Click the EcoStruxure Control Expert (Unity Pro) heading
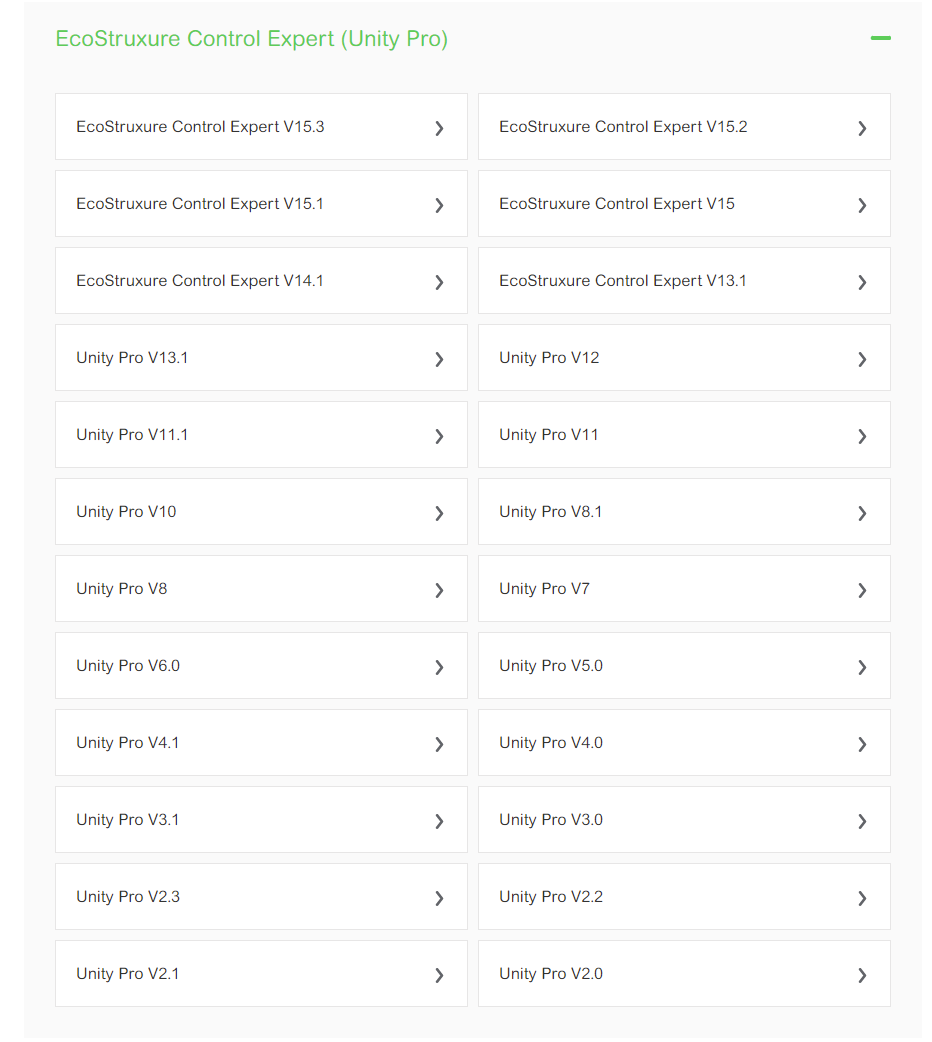 pos(252,39)
